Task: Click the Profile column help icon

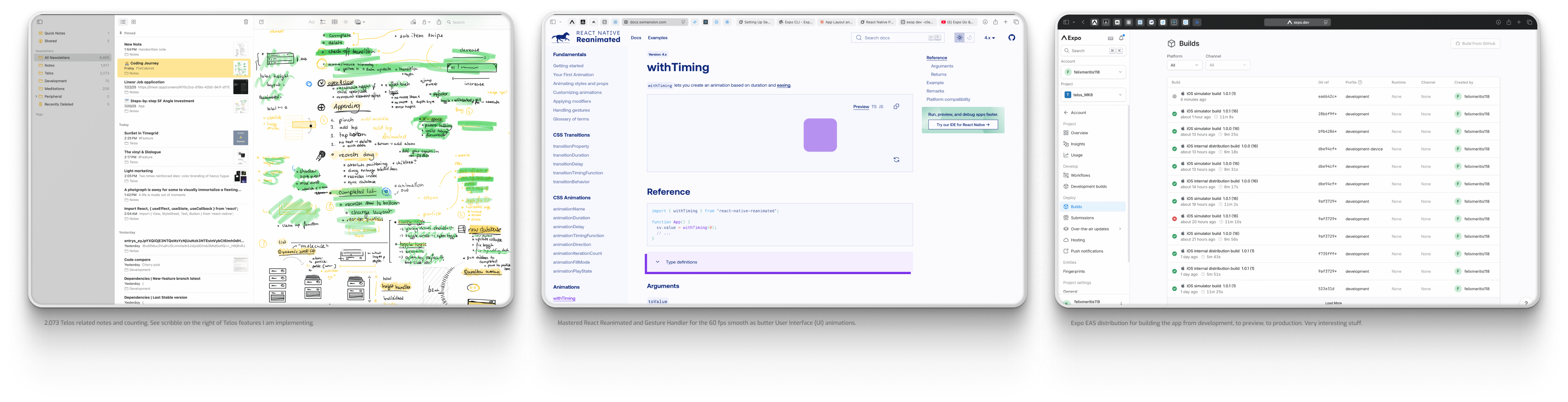Action: [1360, 83]
